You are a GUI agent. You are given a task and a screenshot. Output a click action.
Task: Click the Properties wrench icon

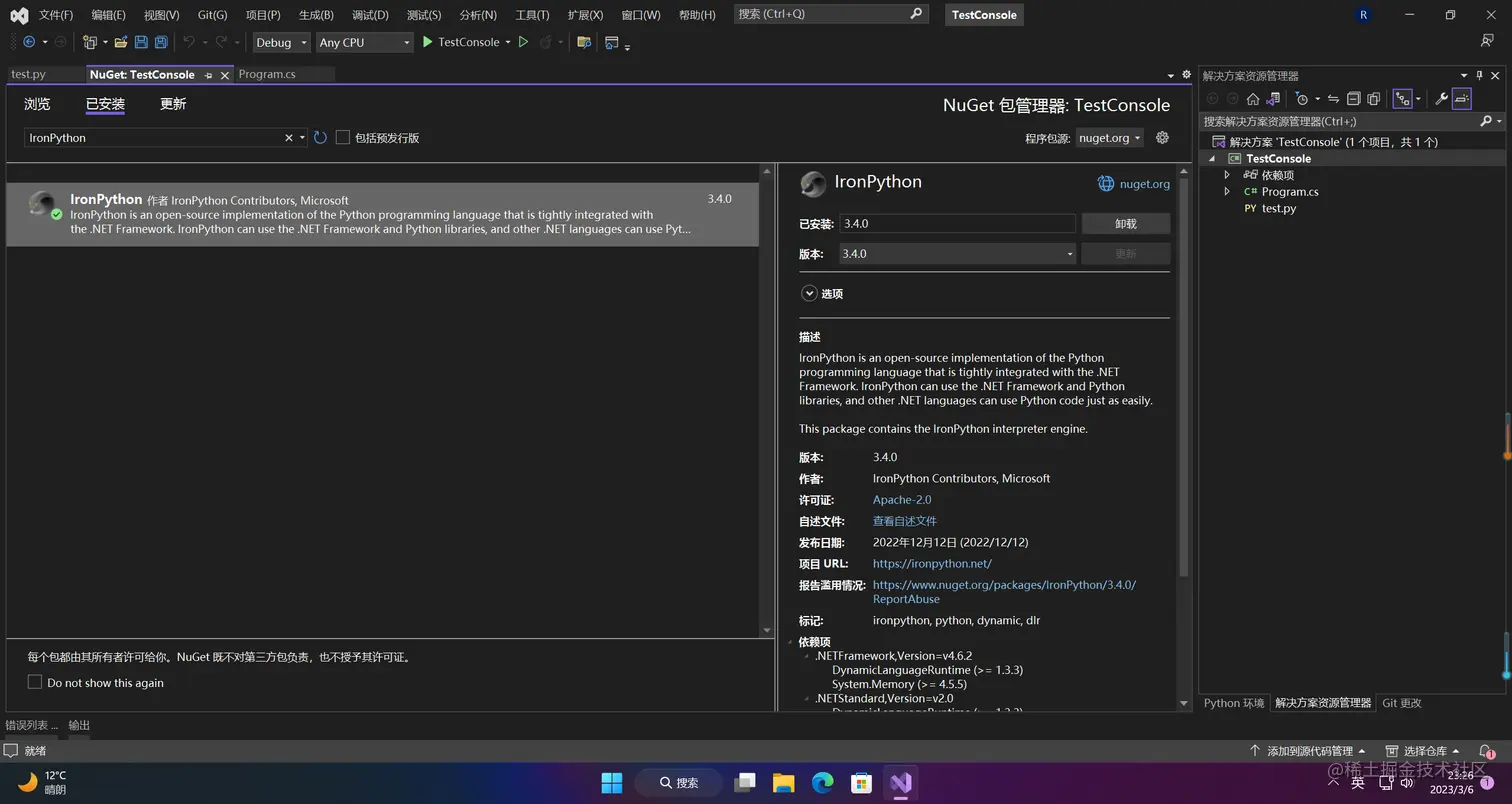click(x=1441, y=99)
